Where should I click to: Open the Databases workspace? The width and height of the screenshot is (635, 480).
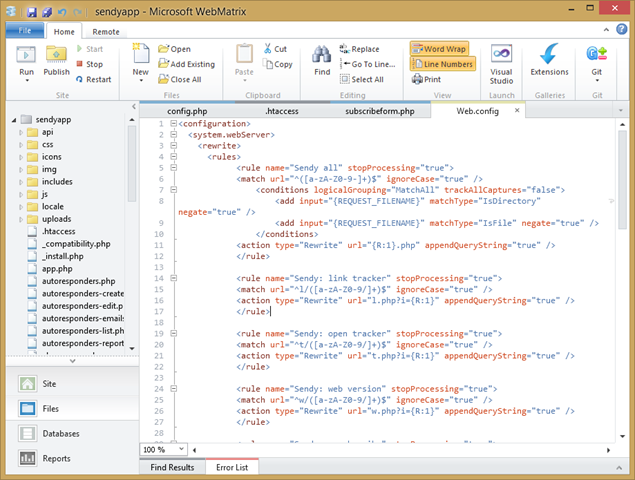pyautogui.click(x=72, y=433)
